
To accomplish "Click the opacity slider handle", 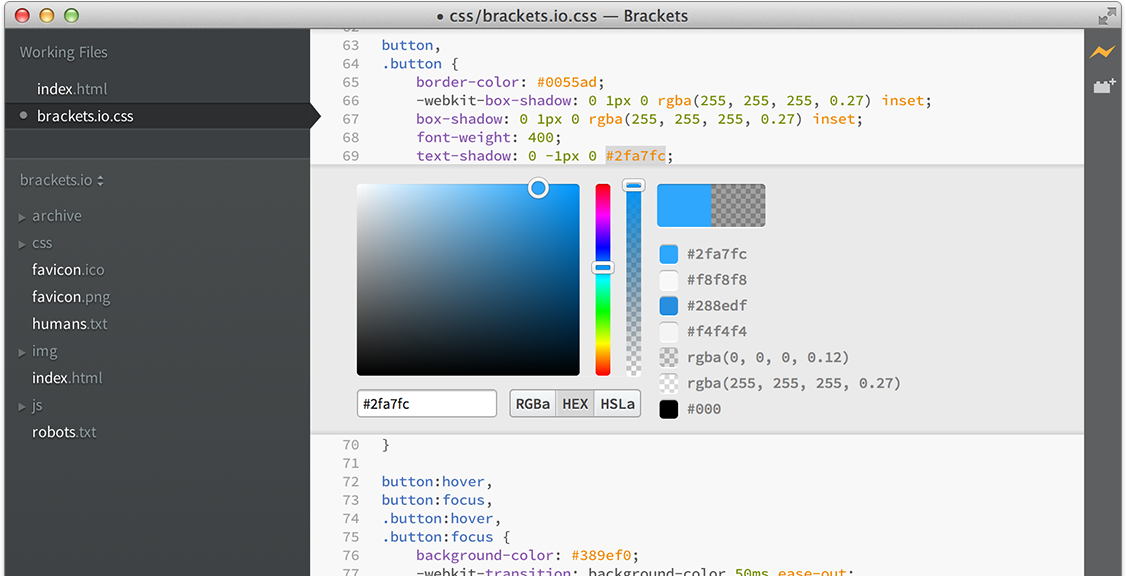I will pos(633,185).
